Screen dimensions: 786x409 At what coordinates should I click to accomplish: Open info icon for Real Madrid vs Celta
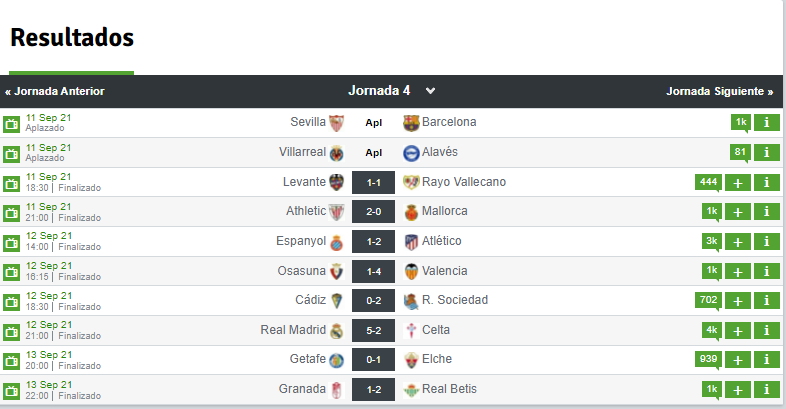pos(766,331)
